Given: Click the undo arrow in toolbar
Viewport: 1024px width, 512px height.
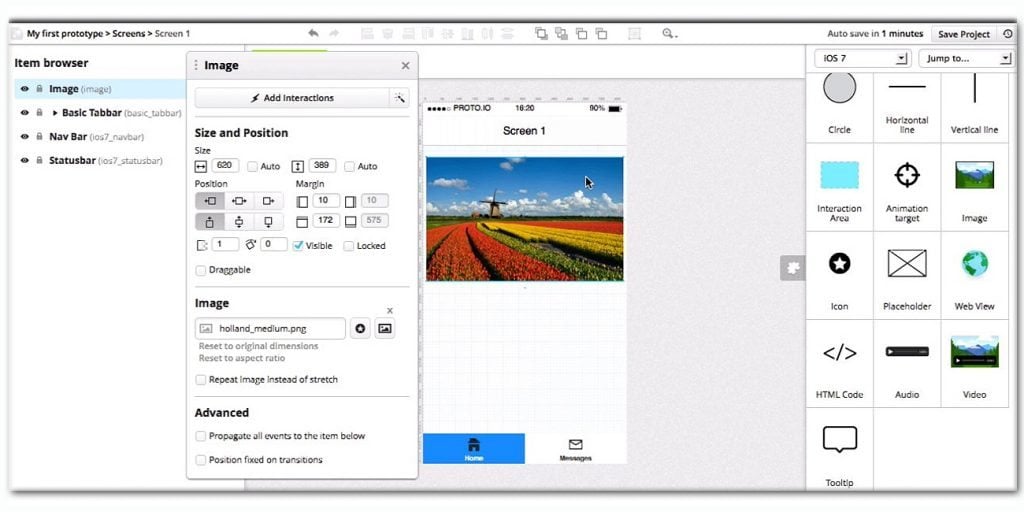Looking at the screenshot, I should (314, 33).
